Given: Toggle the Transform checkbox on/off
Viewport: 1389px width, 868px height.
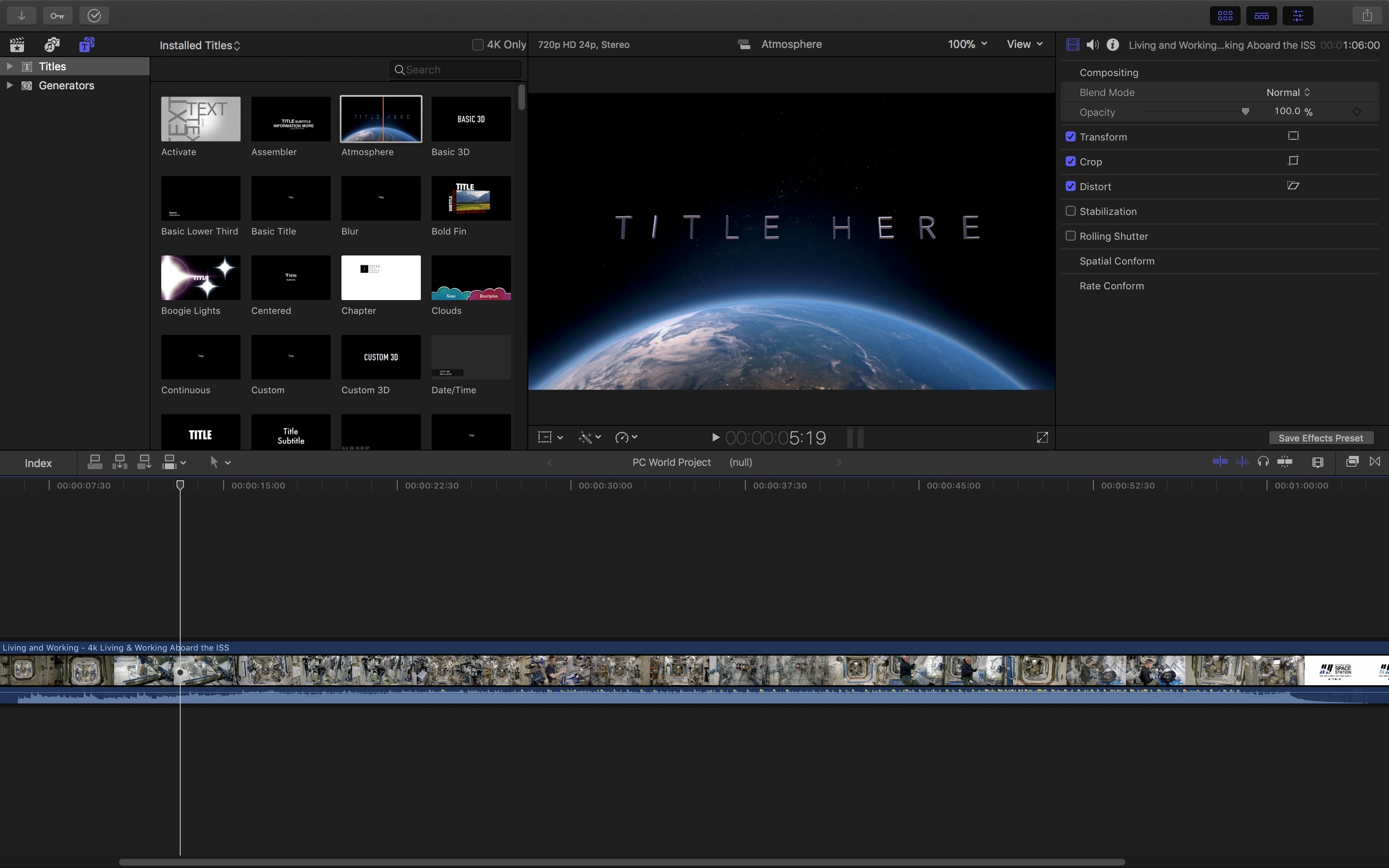Looking at the screenshot, I should (1071, 137).
